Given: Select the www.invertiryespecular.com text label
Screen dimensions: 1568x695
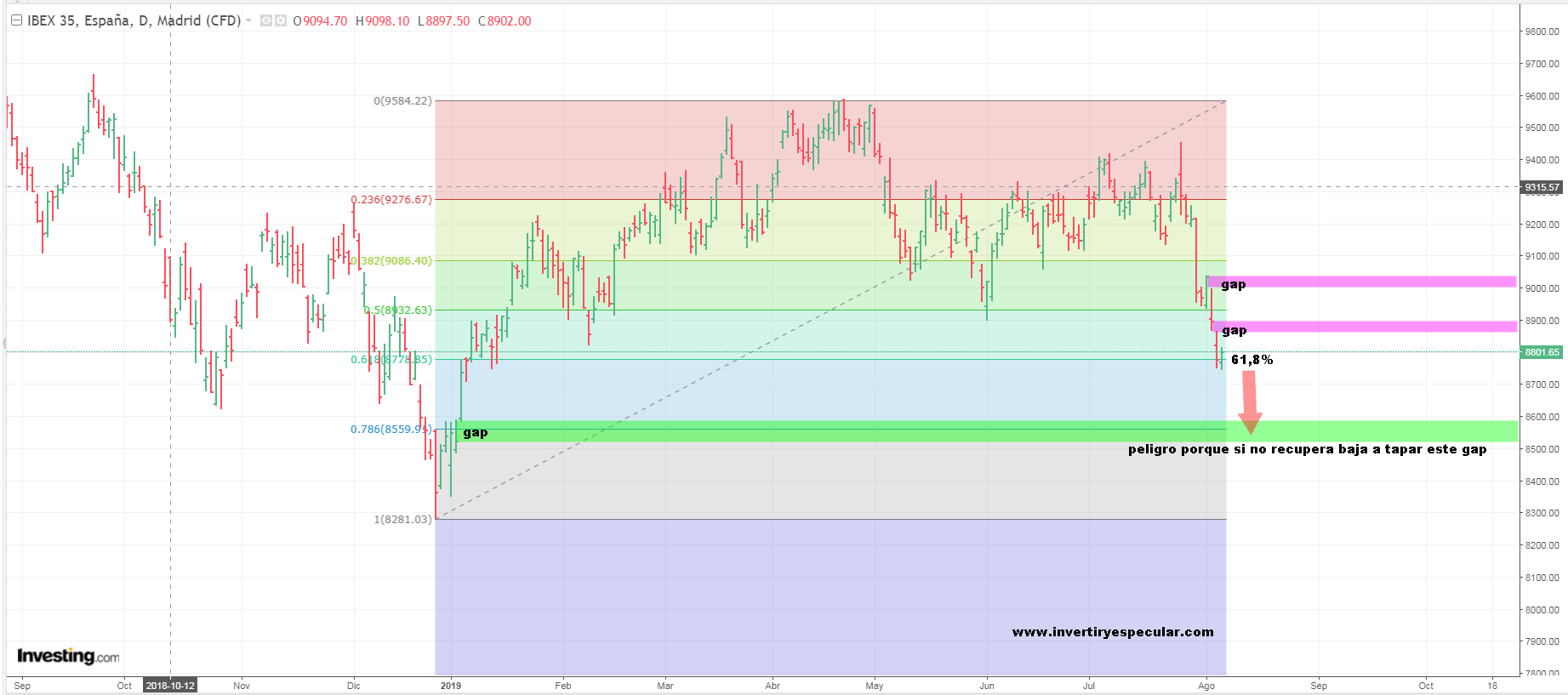Looking at the screenshot, I should click(1113, 632).
